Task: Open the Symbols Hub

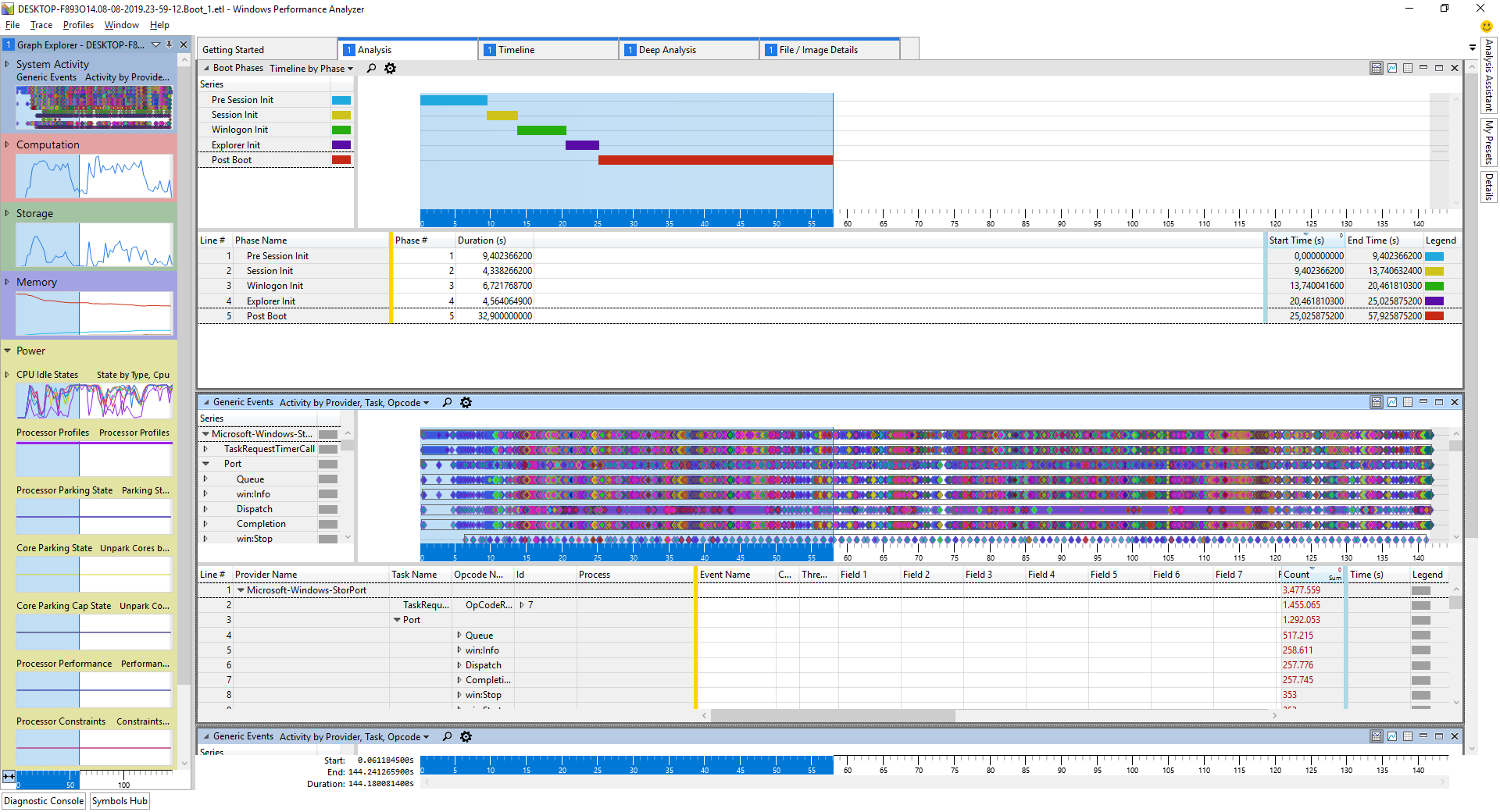Action: 120,801
